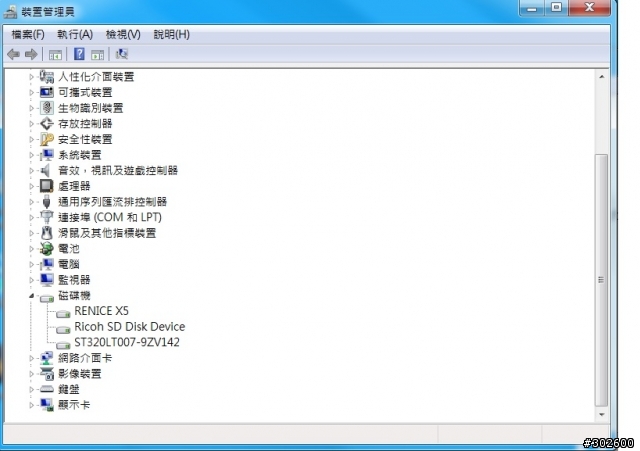Expand the 通用序列匯流排控制器 node
This screenshot has width=640, height=451.
pos(31,202)
